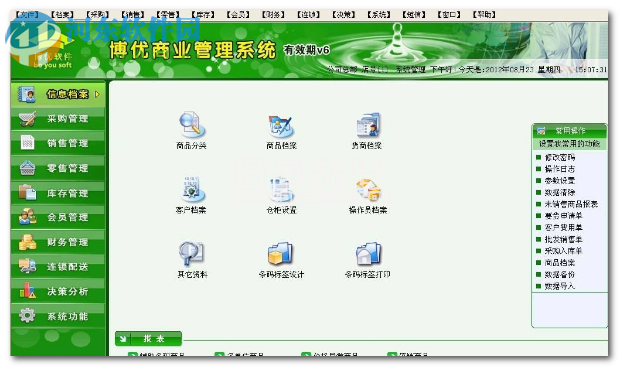Open 商品档案 in the common operations list
The width and height of the screenshot is (619, 367).
point(560,262)
